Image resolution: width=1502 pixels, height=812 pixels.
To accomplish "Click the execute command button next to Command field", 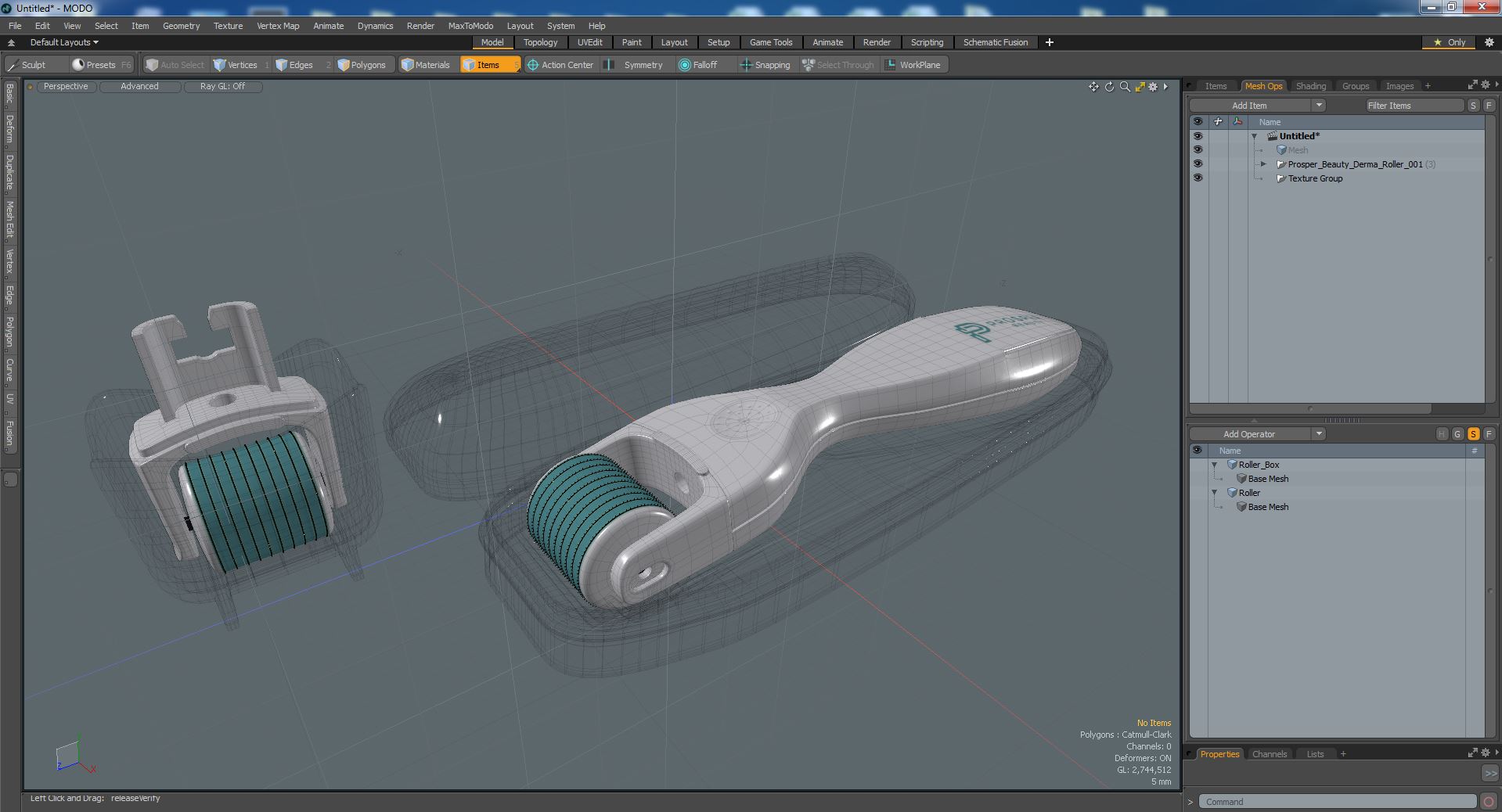I will [x=1488, y=801].
